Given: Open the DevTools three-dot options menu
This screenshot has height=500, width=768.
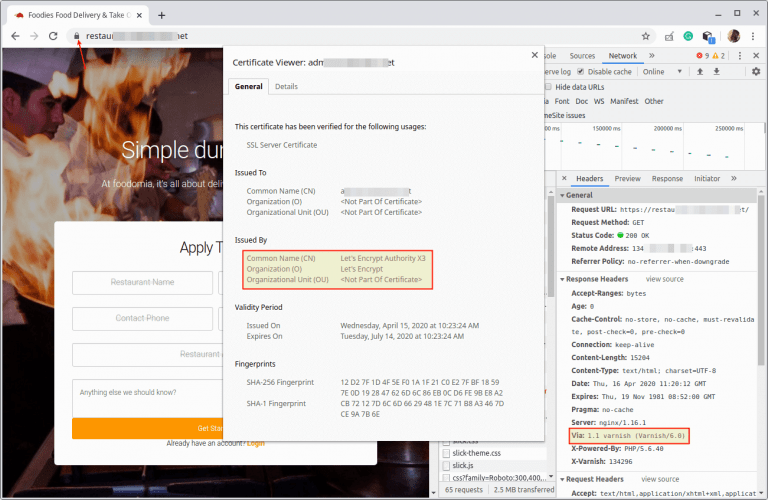Looking at the screenshot, I should click(740, 56).
